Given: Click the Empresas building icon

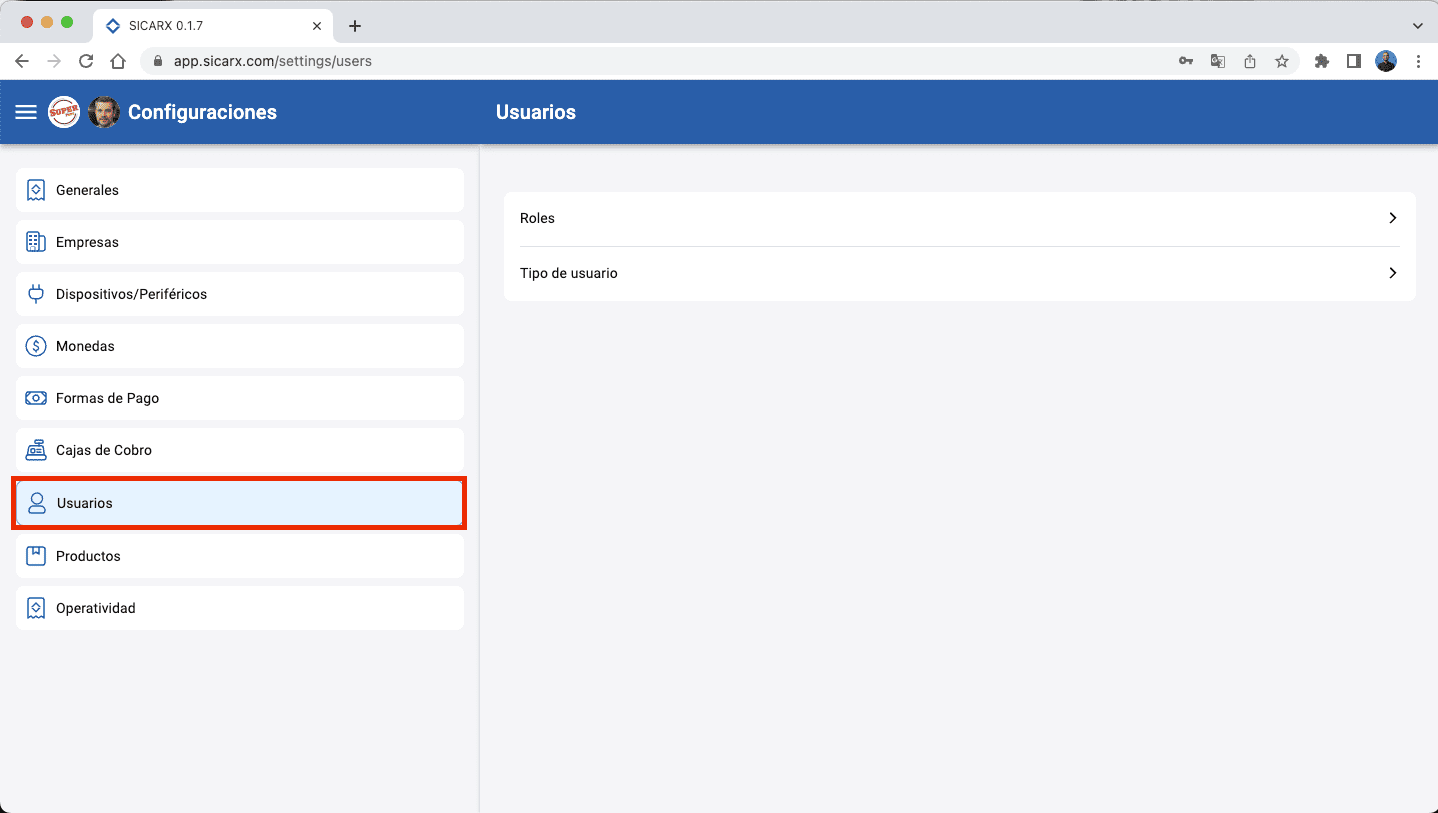Looking at the screenshot, I should coord(36,242).
